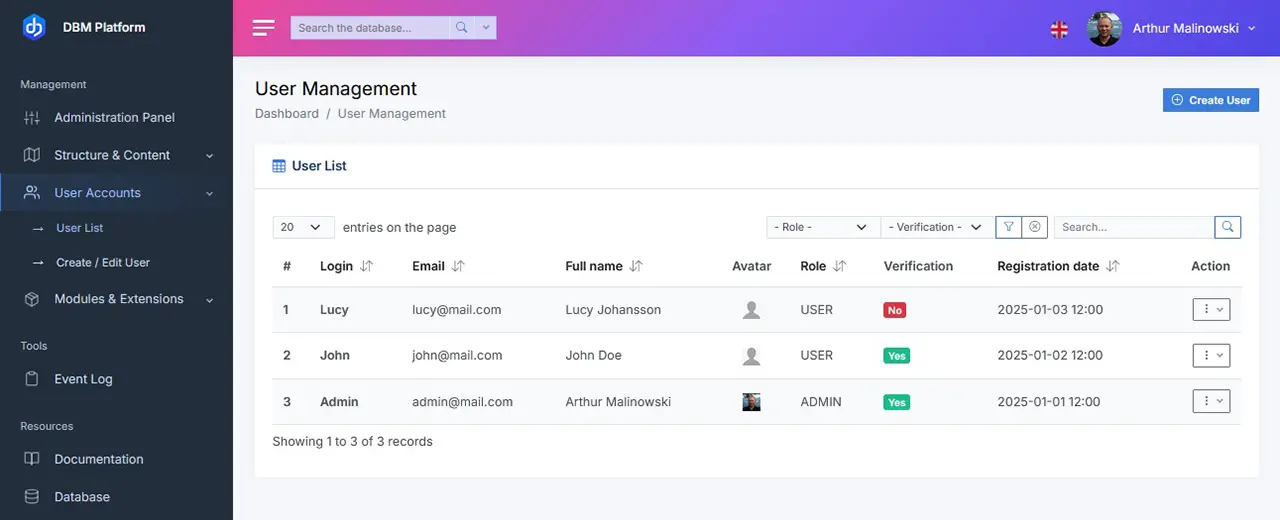1280x520 pixels.
Task: Sort by Full name column arrows
Action: point(636,267)
